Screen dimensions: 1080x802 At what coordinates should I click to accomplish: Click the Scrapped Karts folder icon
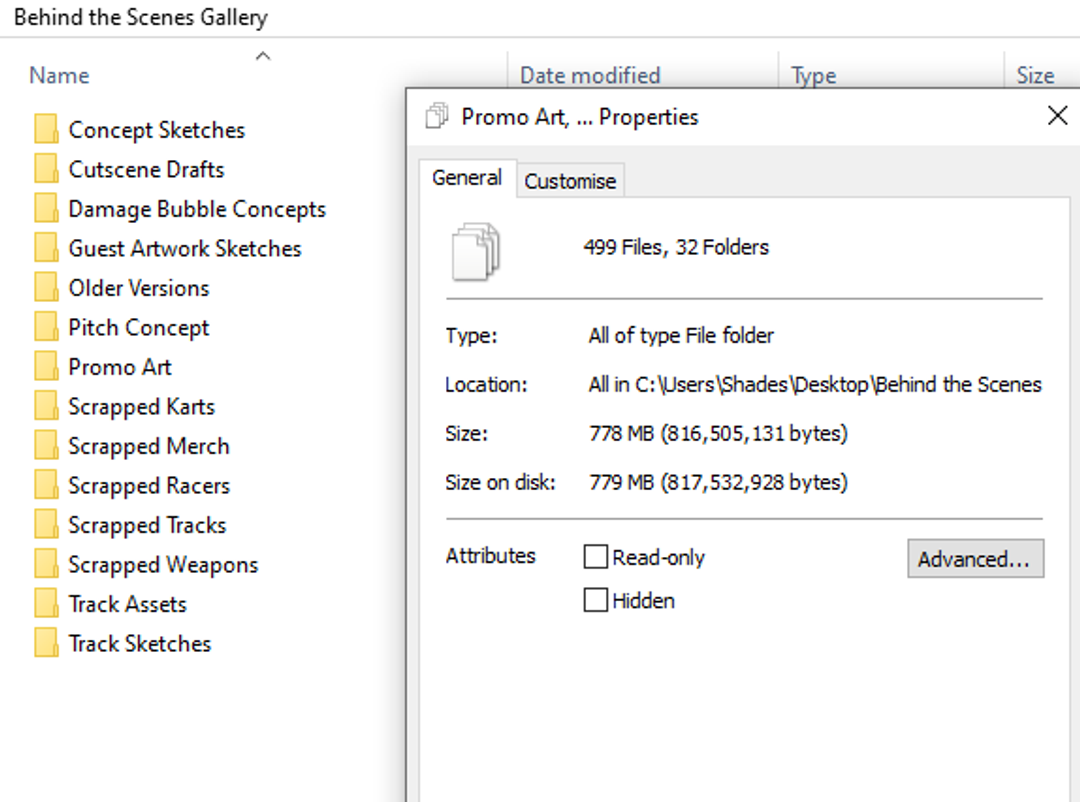click(46, 407)
